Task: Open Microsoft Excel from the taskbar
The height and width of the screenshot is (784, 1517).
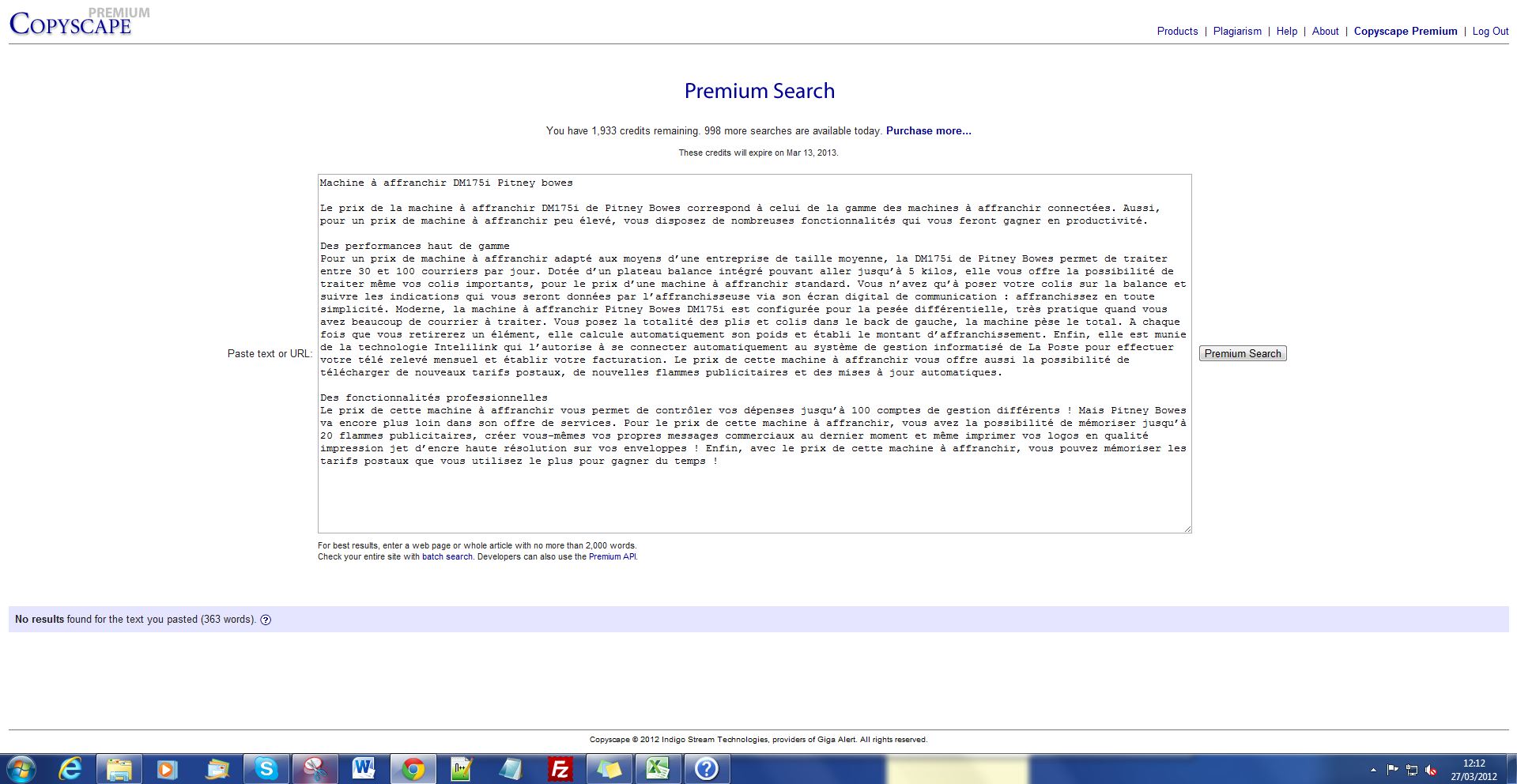Action: click(x=658, y=769)
